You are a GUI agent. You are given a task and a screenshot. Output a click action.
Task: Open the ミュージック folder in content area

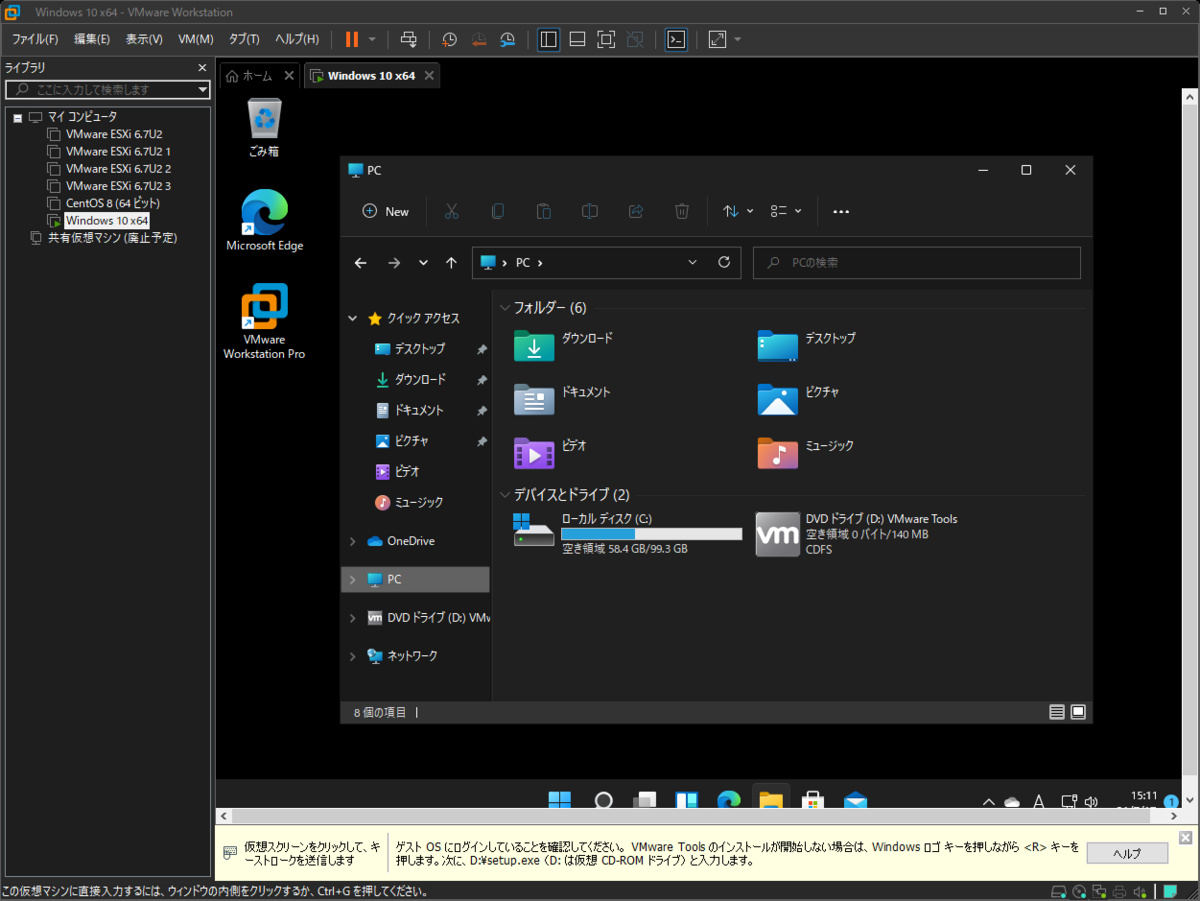[806, 452]
